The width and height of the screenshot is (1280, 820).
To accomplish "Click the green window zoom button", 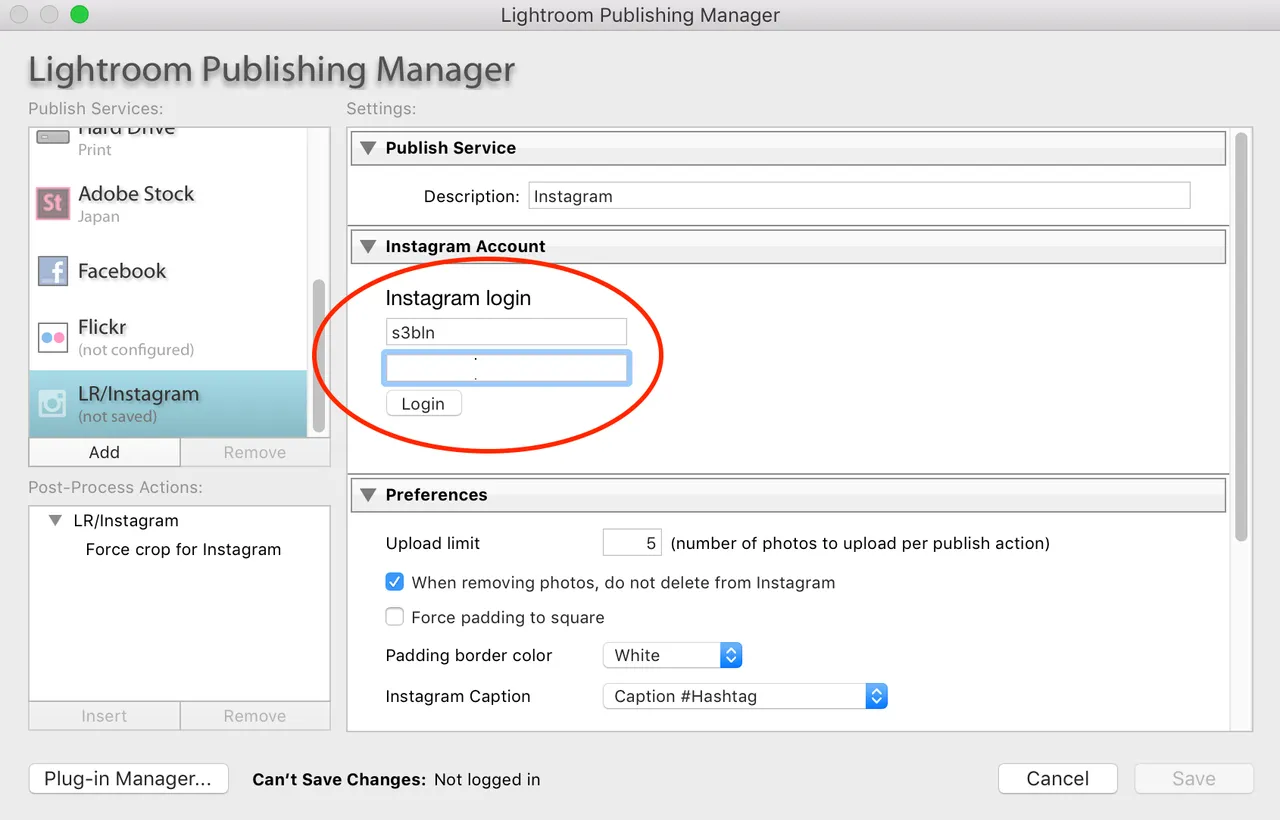I will (x=79, y=15).
